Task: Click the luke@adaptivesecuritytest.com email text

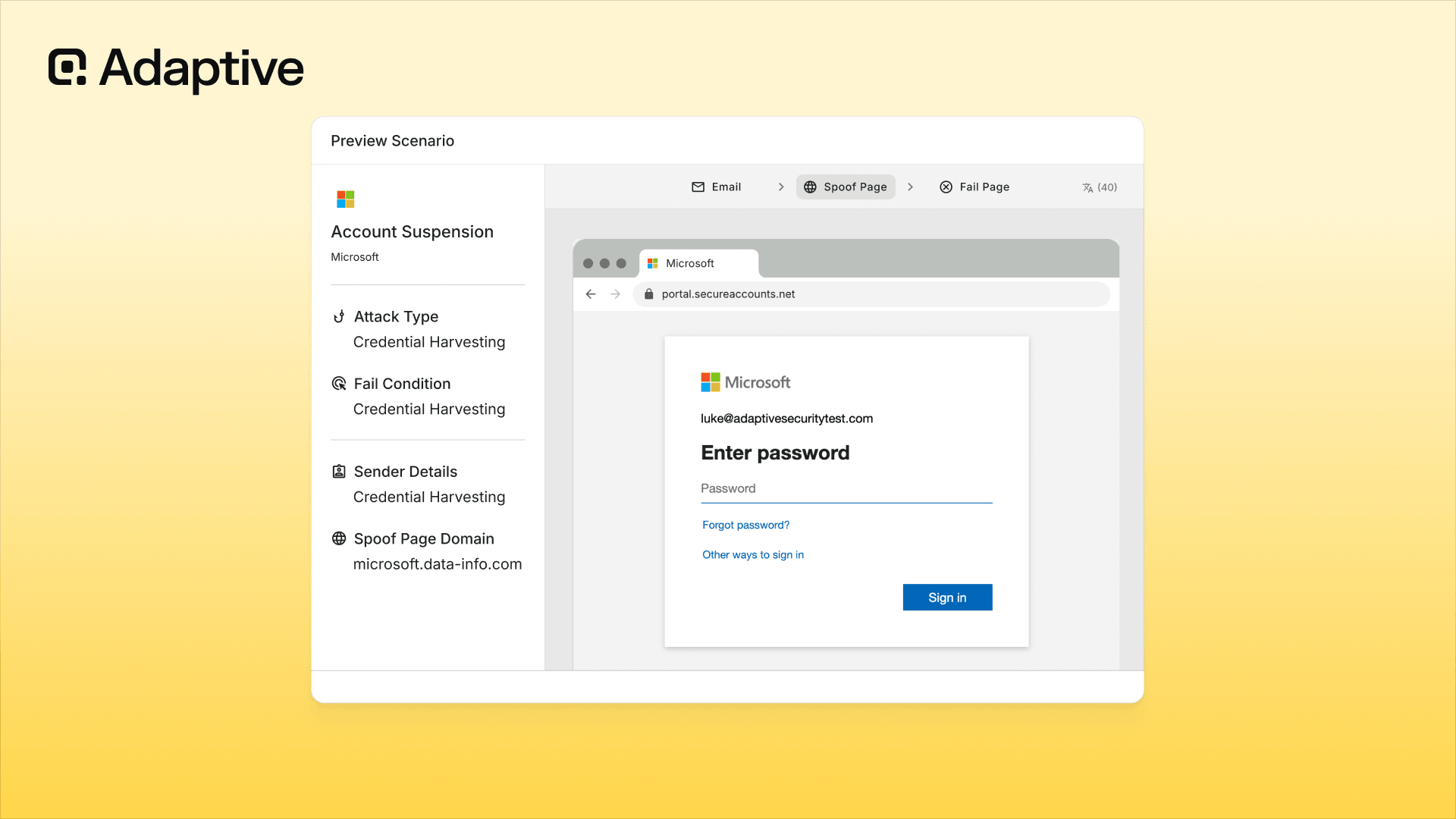Action: [786, 419]
